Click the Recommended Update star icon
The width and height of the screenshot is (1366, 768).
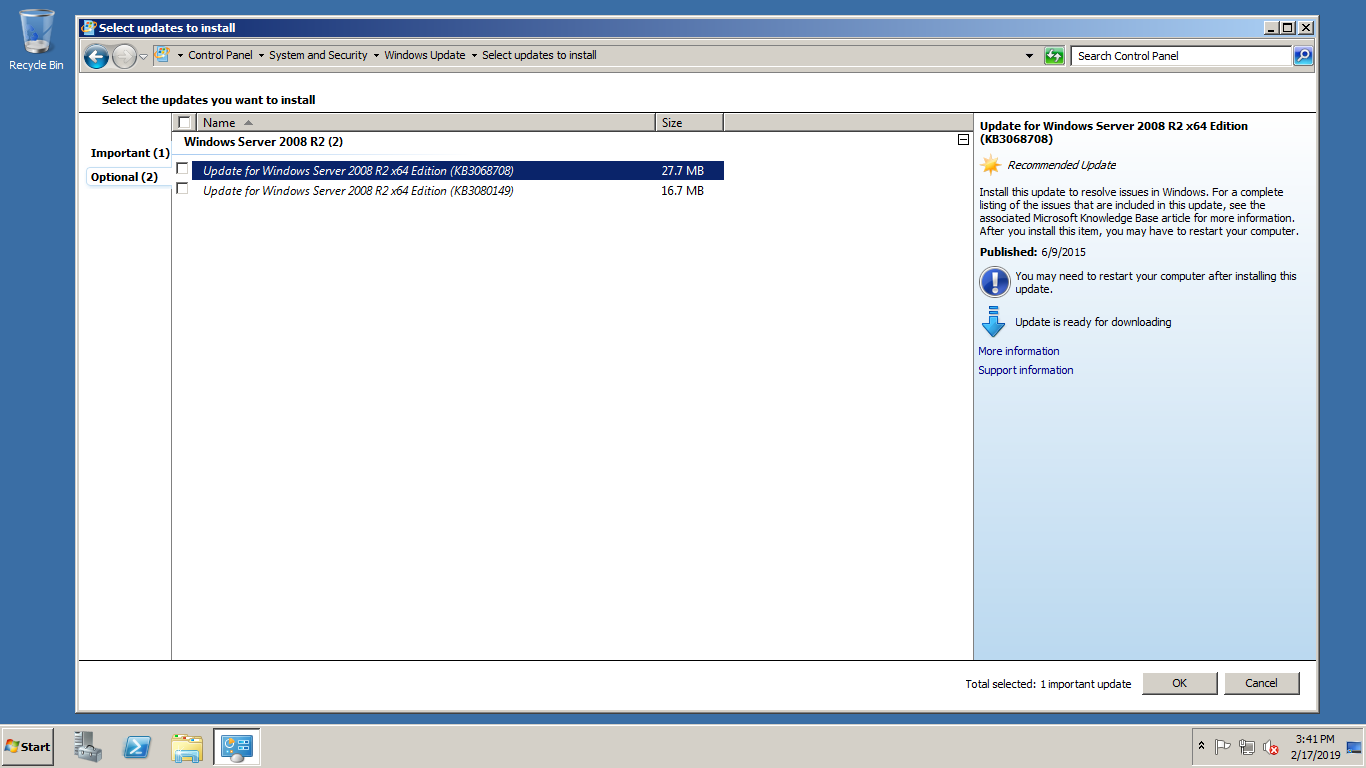click(x=991, y=165)
